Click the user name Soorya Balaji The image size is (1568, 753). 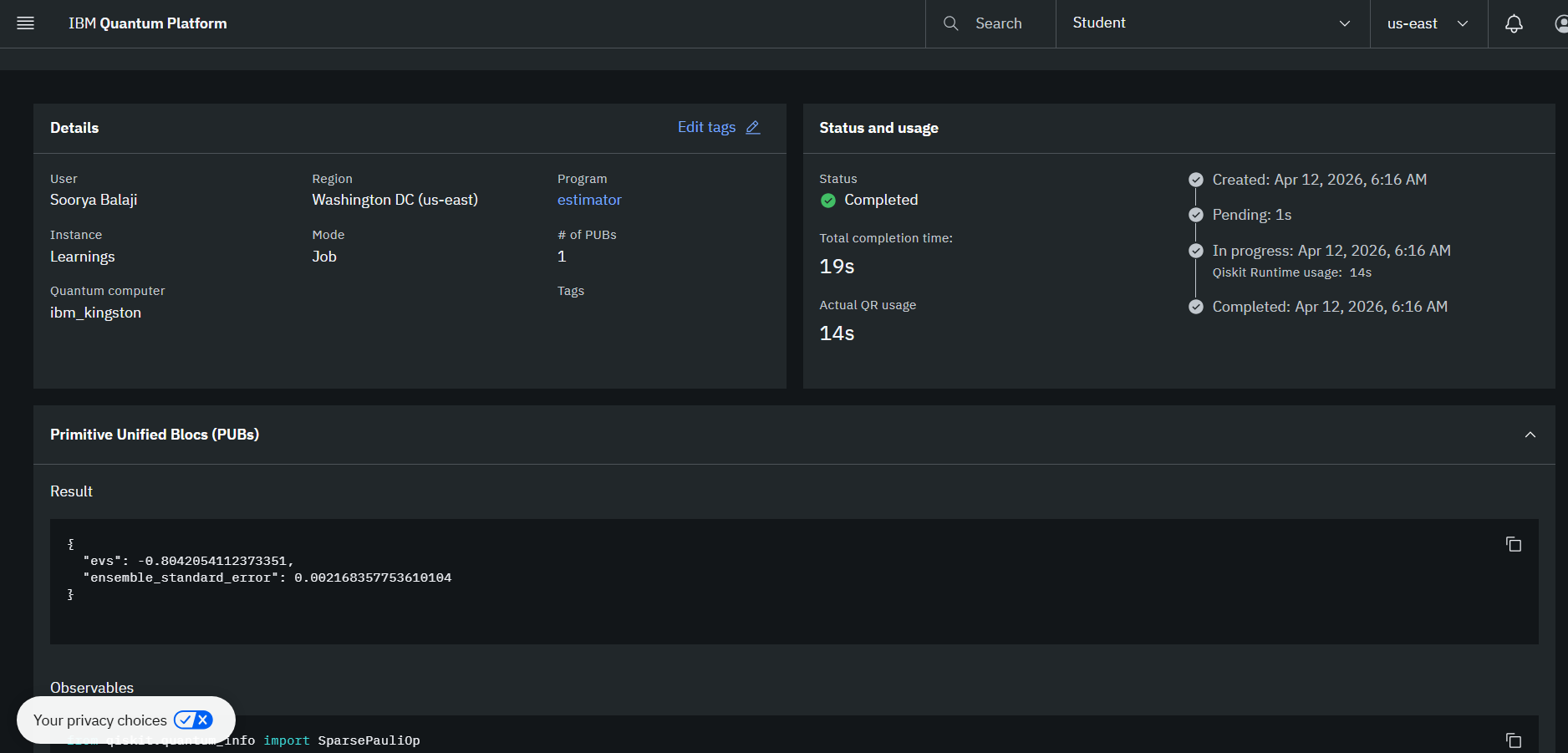click(94, 200)
